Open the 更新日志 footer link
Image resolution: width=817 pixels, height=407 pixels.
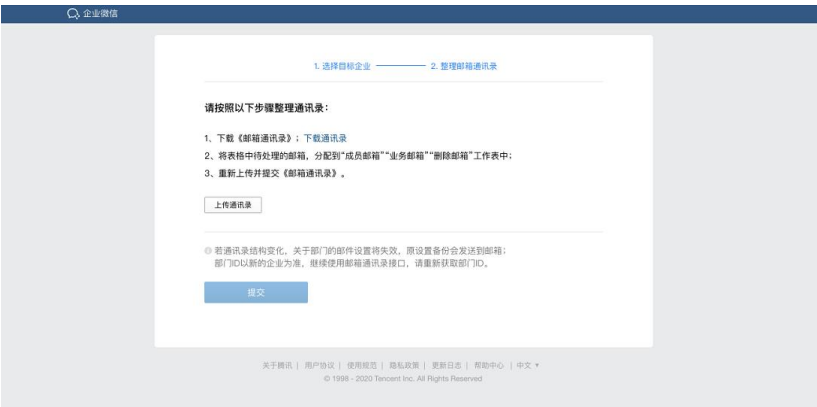[x=445, y=365]
